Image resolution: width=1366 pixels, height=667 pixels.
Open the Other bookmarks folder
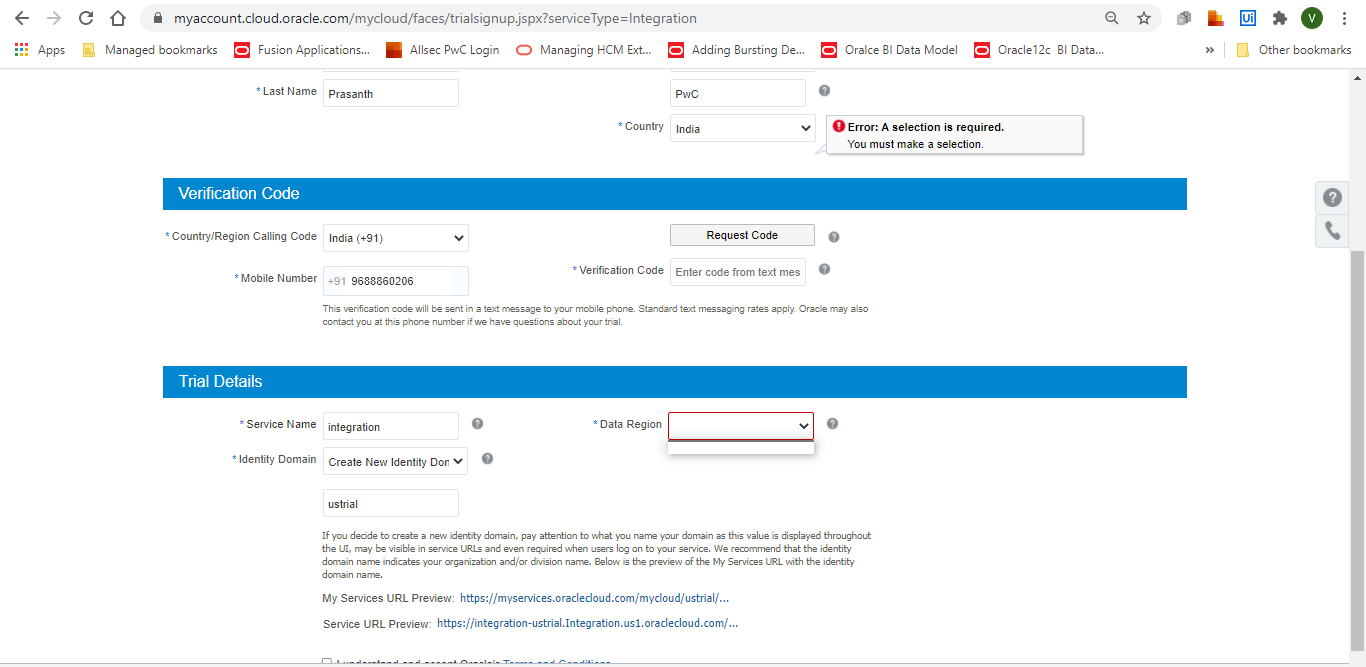pos(1294,50)
